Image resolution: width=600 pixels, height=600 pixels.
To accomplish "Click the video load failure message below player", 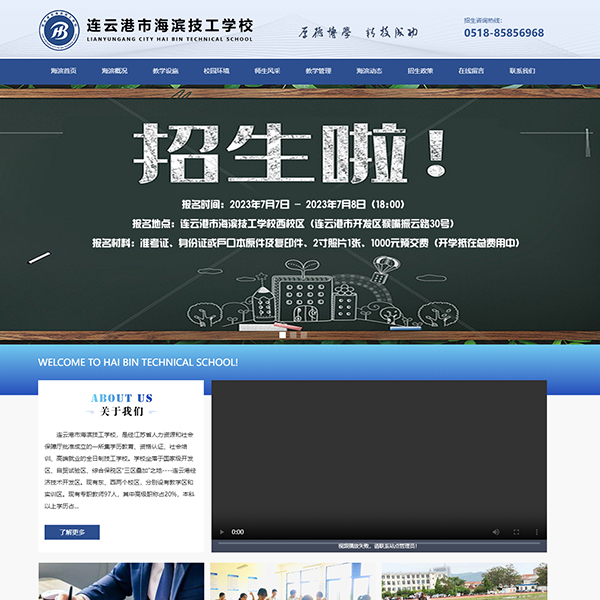I will coord(378,546).
